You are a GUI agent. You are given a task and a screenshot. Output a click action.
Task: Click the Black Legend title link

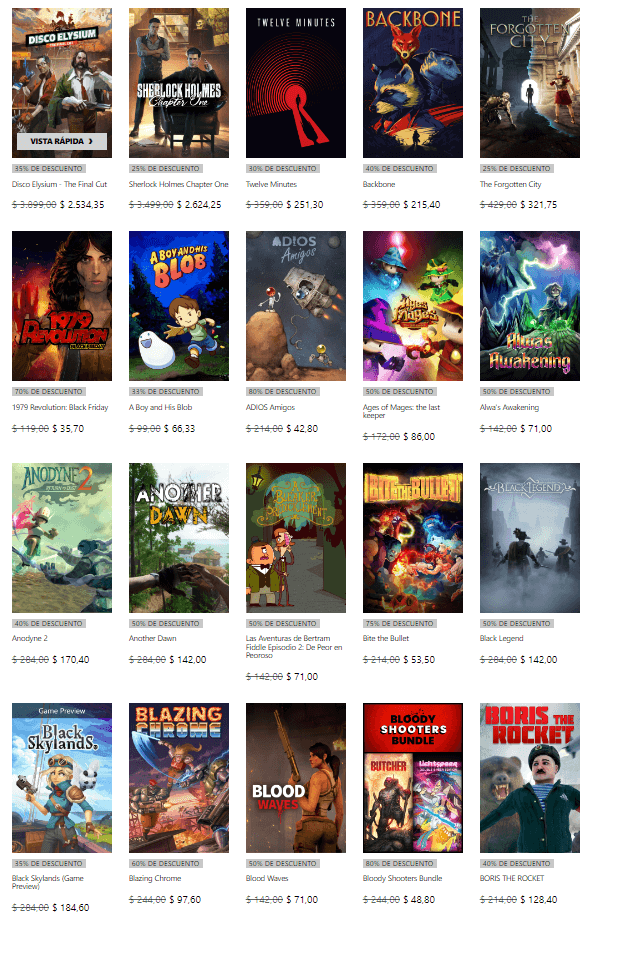501,638
